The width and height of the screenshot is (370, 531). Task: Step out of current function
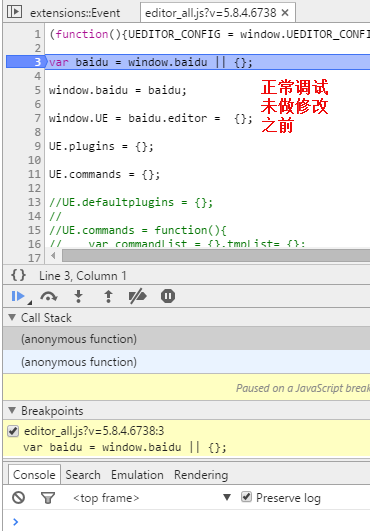108,296
